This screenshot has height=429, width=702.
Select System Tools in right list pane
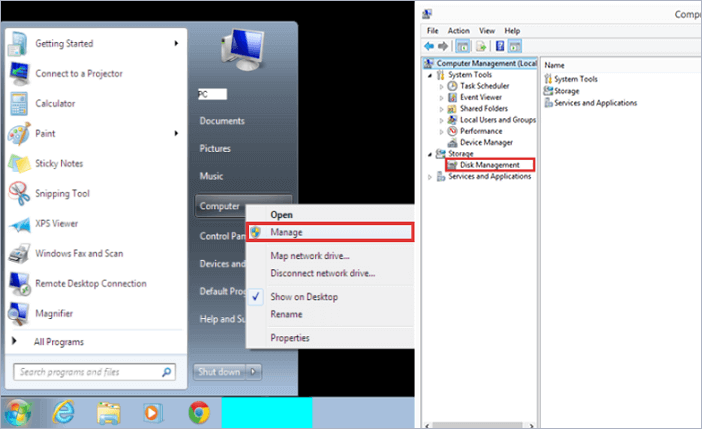click(571, 79)
